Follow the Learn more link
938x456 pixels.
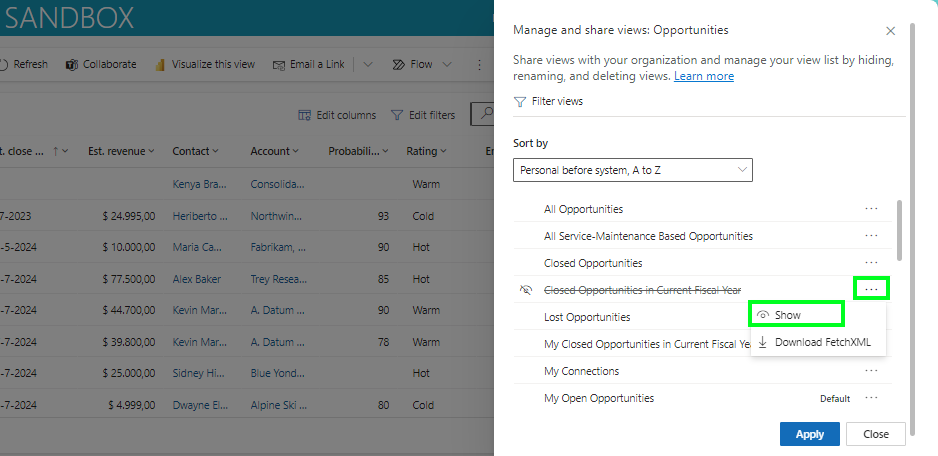tap(703, 76)
